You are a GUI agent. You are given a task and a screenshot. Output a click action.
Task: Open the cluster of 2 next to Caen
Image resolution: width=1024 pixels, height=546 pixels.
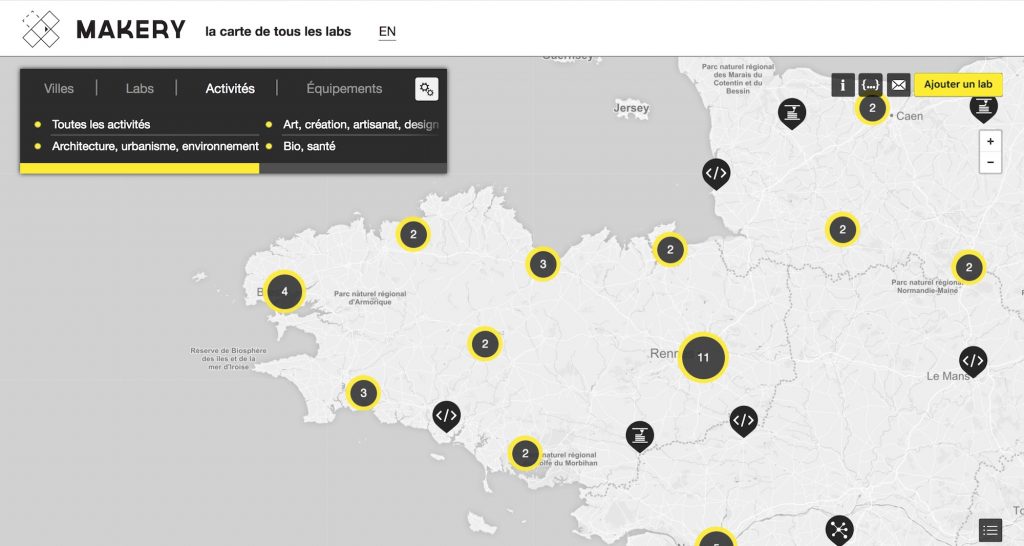pos(872,108)
